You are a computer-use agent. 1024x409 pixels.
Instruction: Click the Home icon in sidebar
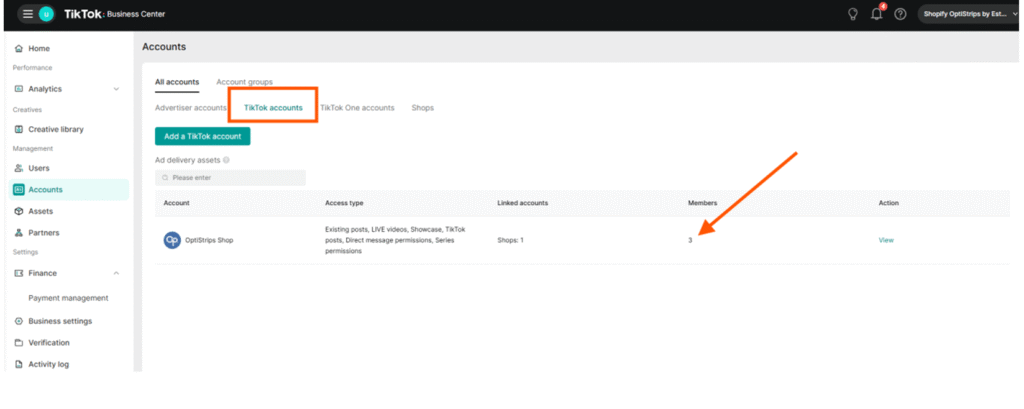pyautogui.click(x=19, y=48)
